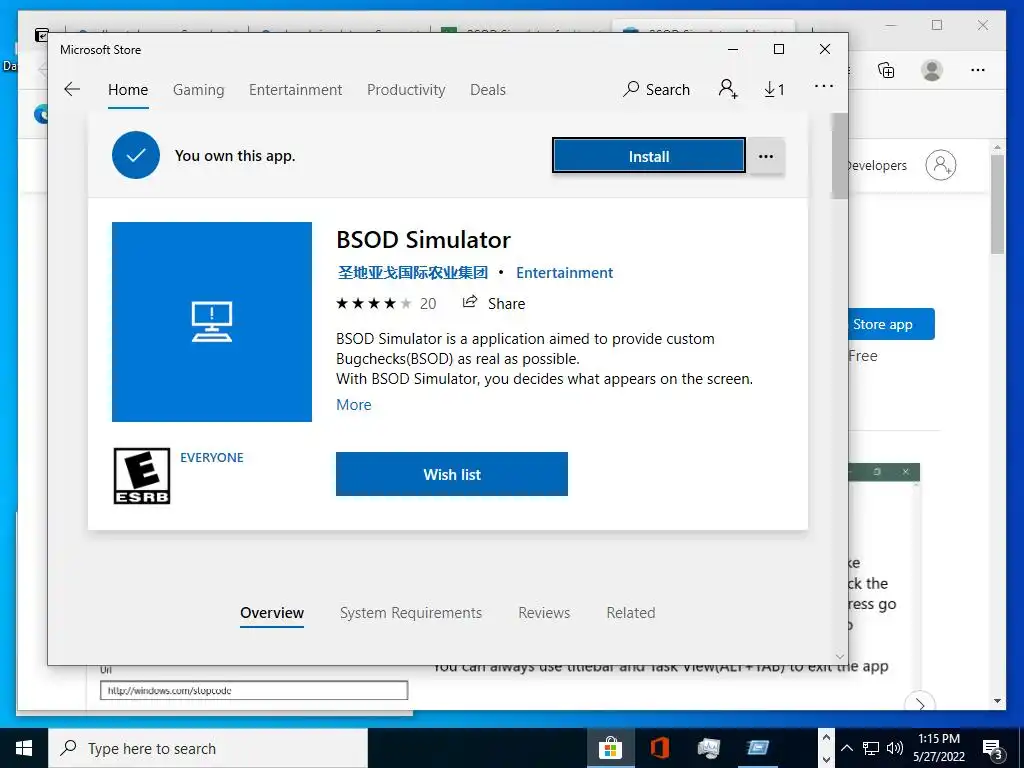Open more options next to Install

(x=766, y=156)
